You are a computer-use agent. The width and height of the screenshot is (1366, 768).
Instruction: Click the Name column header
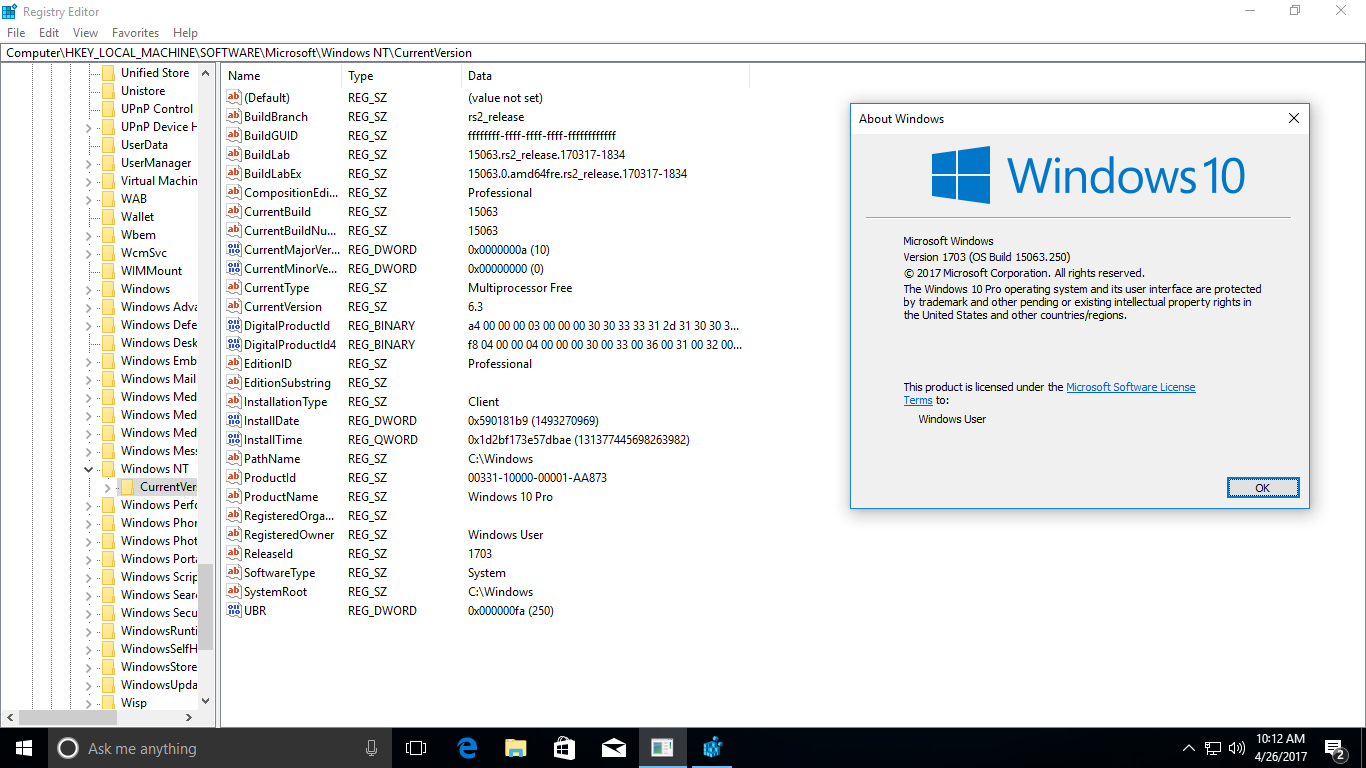[283, 76]
